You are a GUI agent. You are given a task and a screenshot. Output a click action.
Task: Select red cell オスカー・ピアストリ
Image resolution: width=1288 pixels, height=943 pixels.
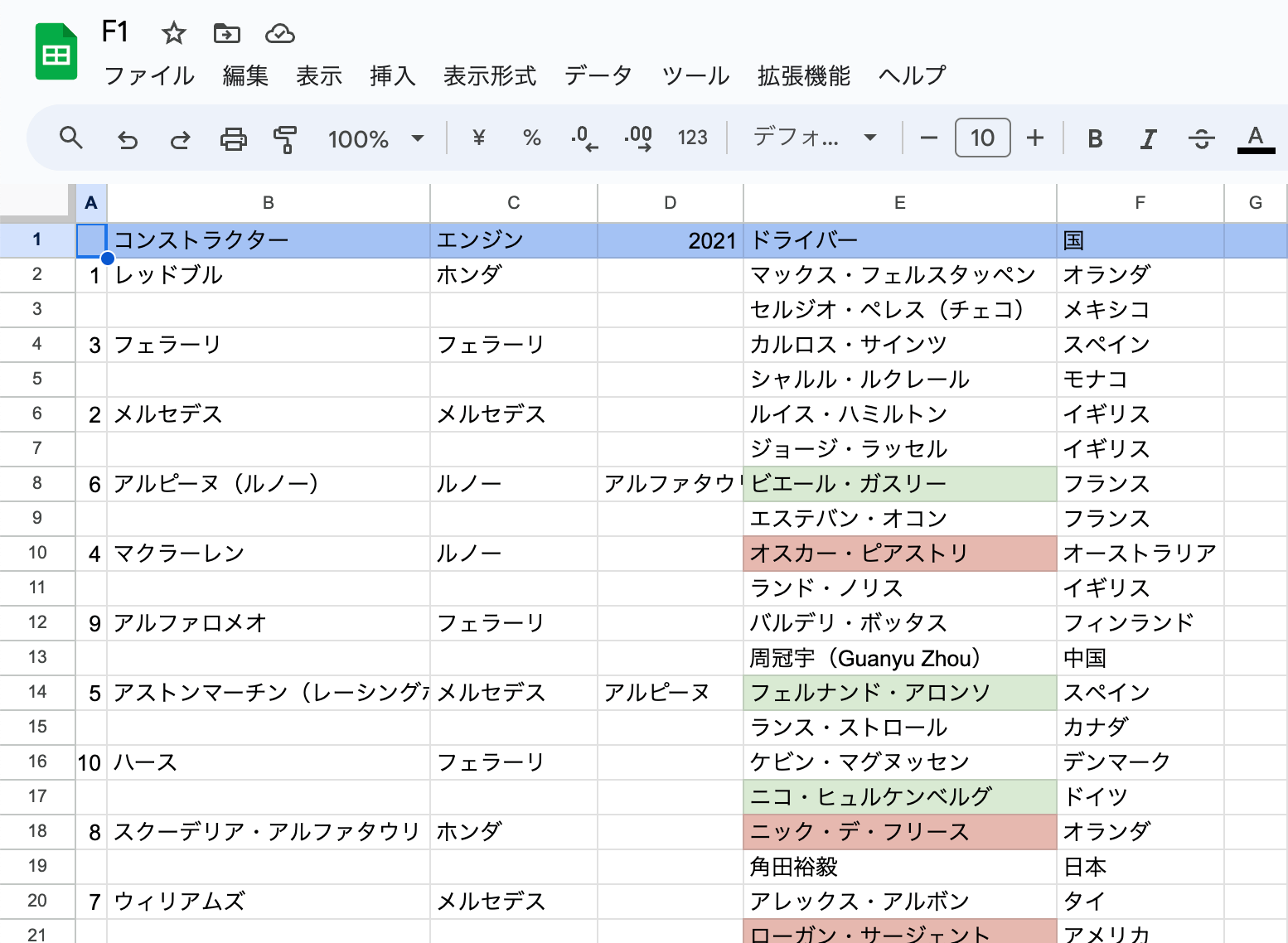click(900, 554)
